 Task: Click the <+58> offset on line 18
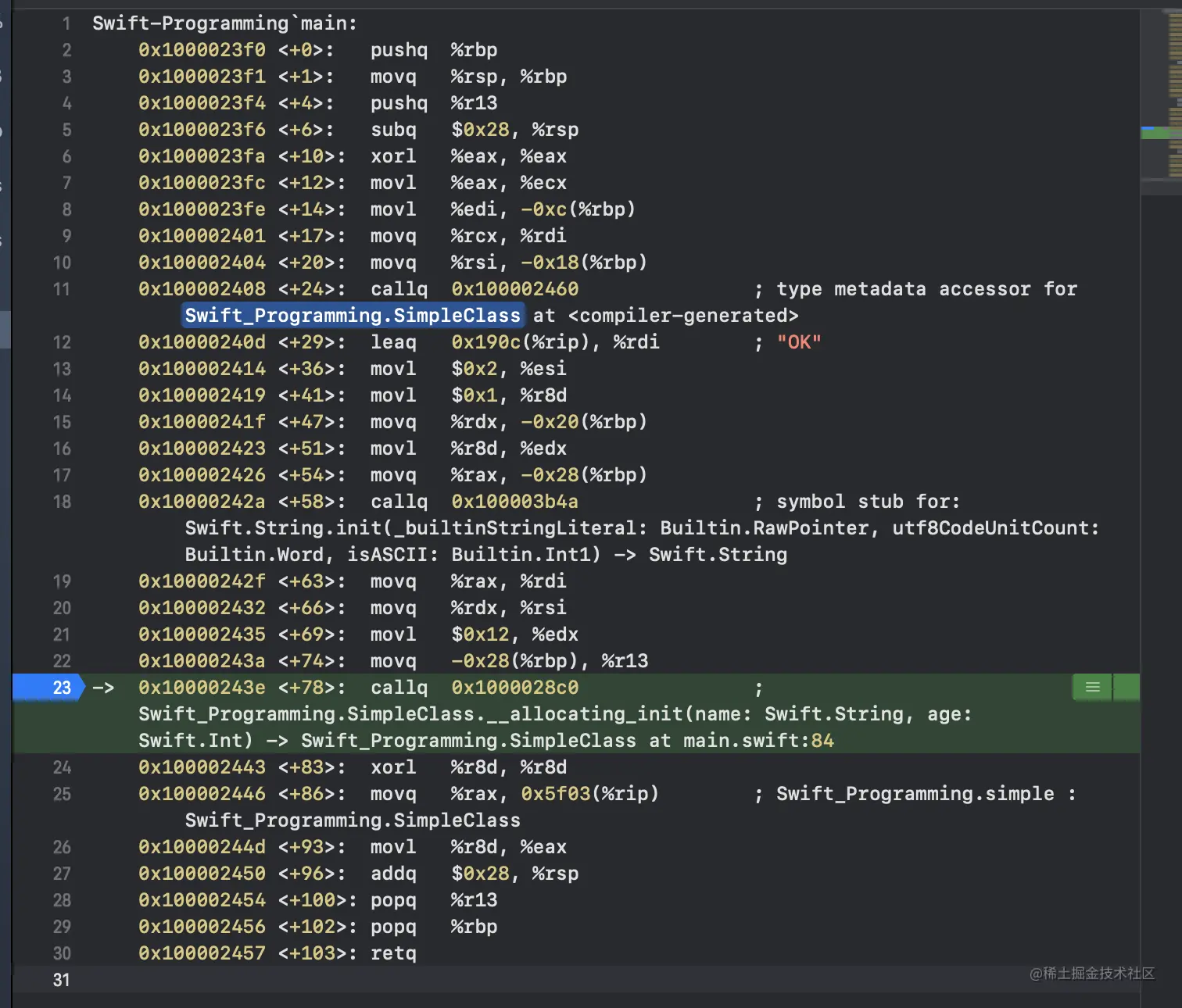click(312, 502)
